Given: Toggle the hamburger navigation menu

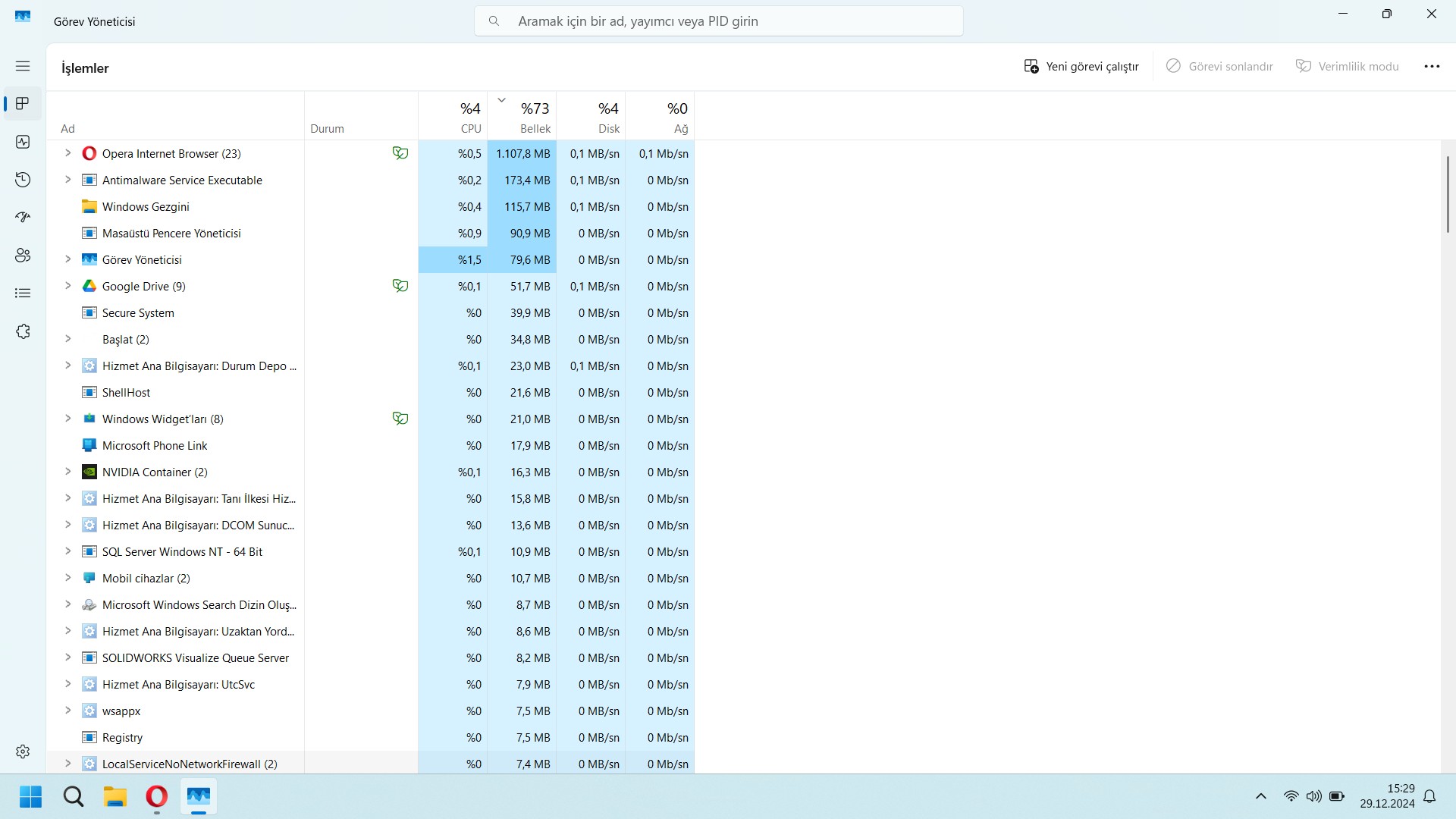Looking at the screenshot, I should tap(23, 66).
